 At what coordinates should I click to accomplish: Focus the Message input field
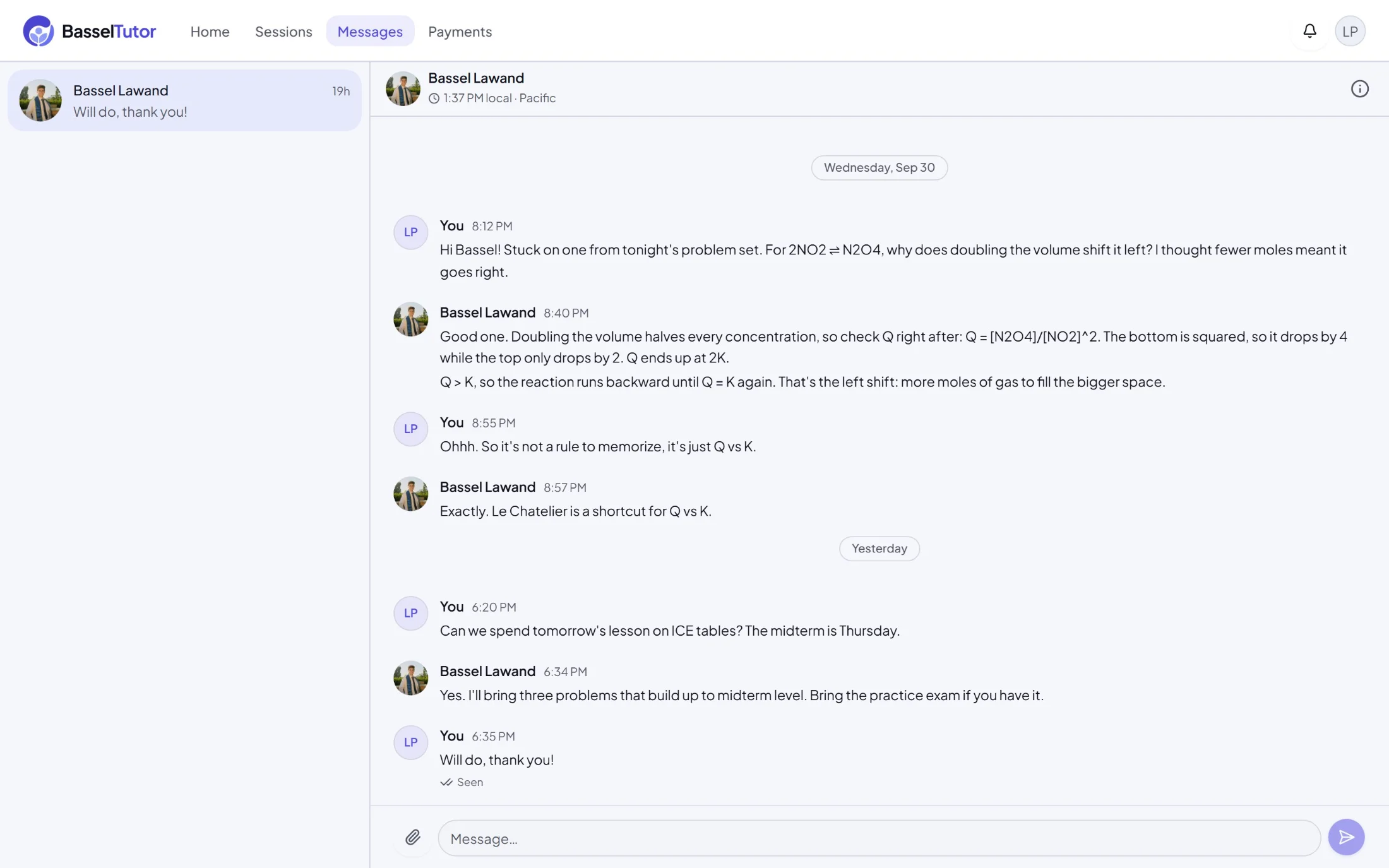(x=879, y=838)
